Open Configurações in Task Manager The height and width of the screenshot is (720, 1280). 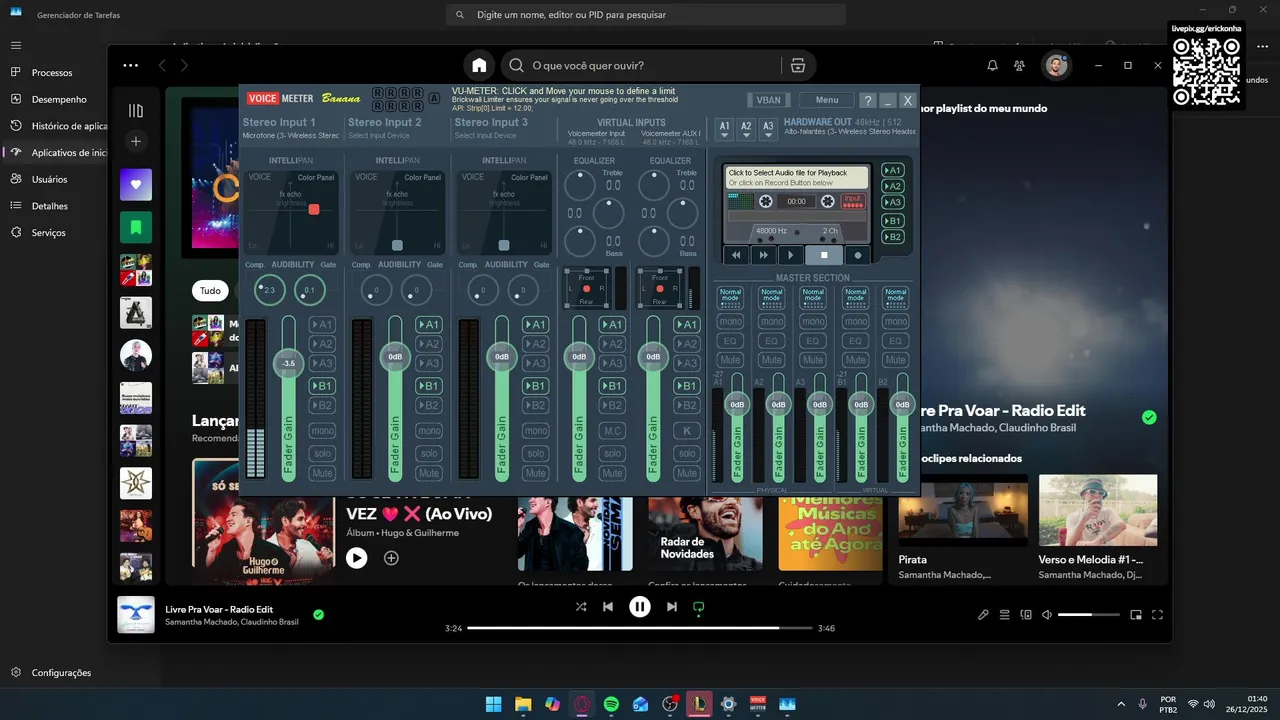click(x=61, y=673)
